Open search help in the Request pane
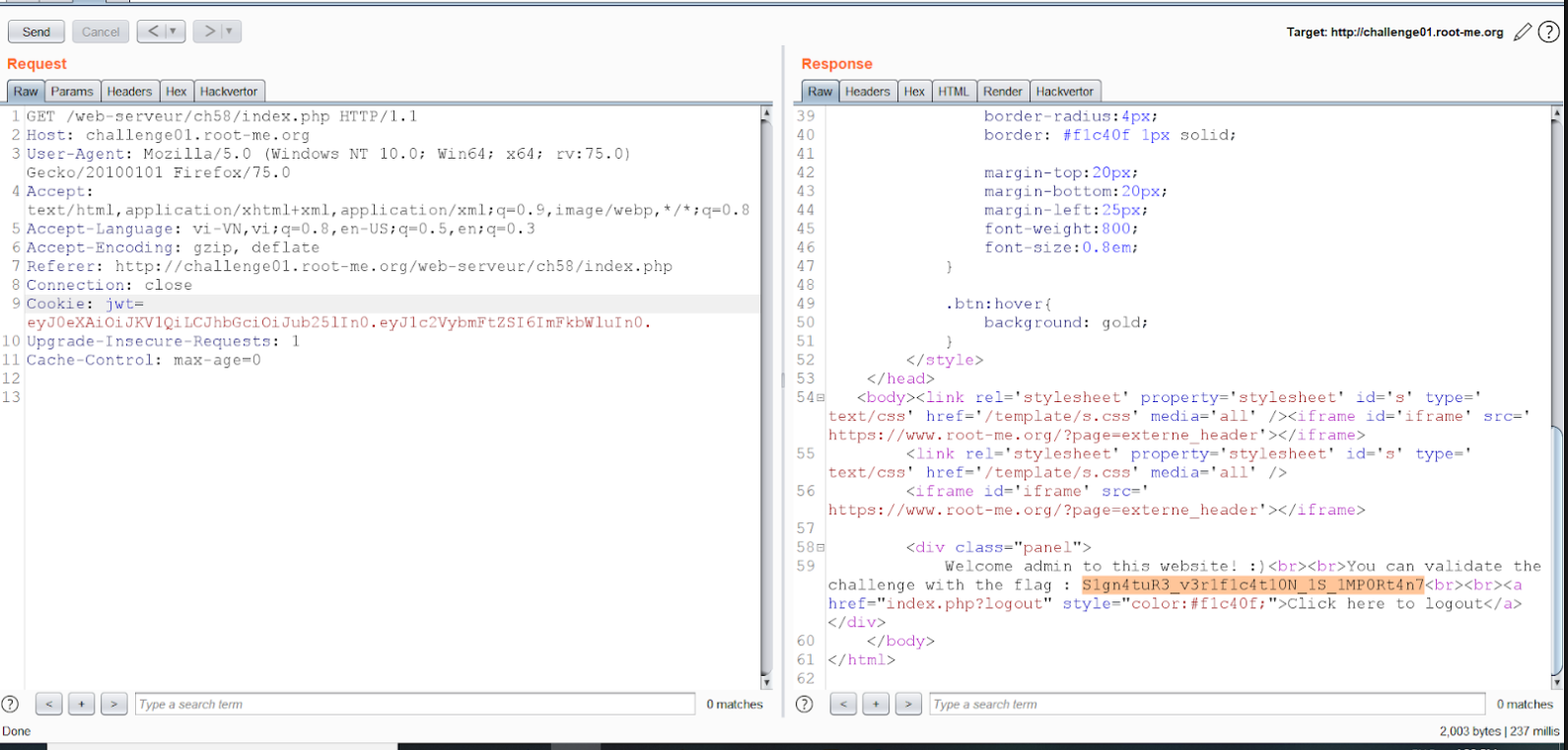Screen dimensions: 1568x750 (x=11, y=704)
